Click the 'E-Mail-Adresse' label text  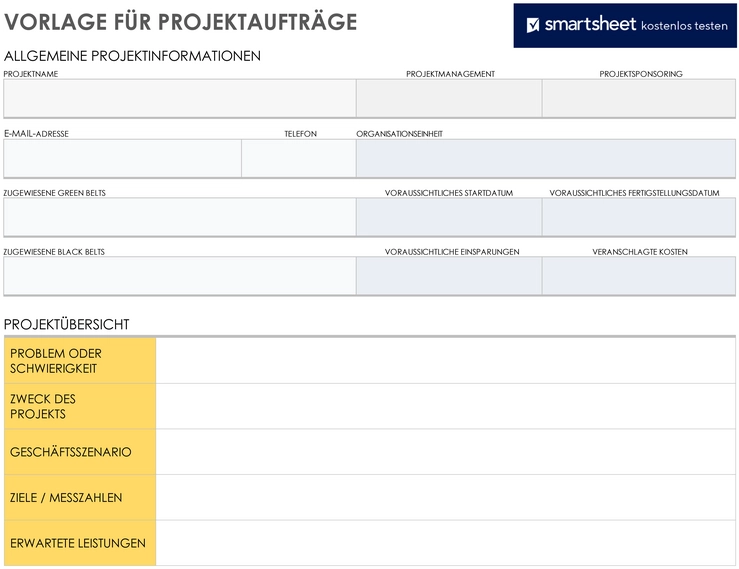pos(36,134)
